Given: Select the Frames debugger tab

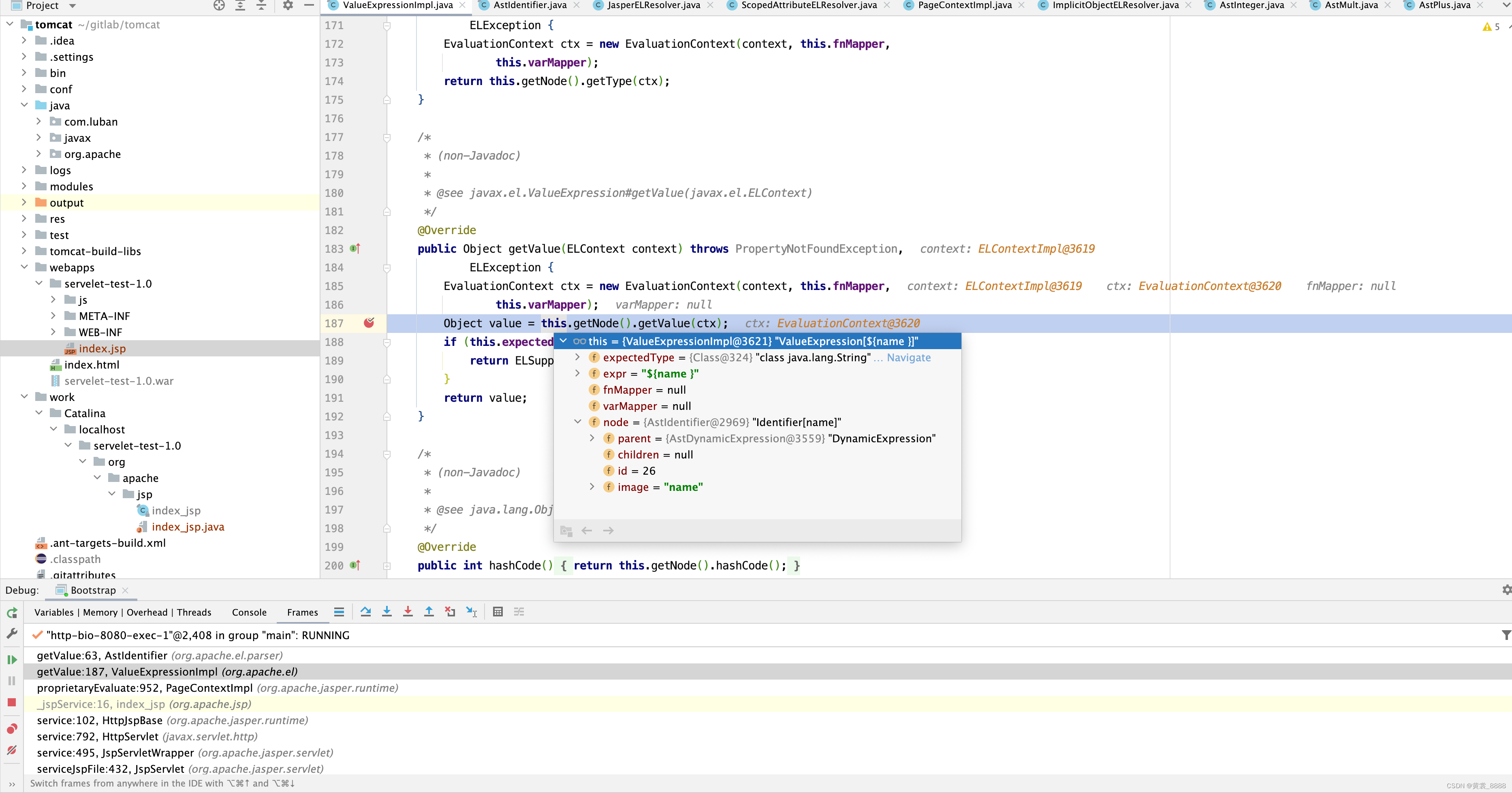Looking at the screenshot, I should click(302, 612).
